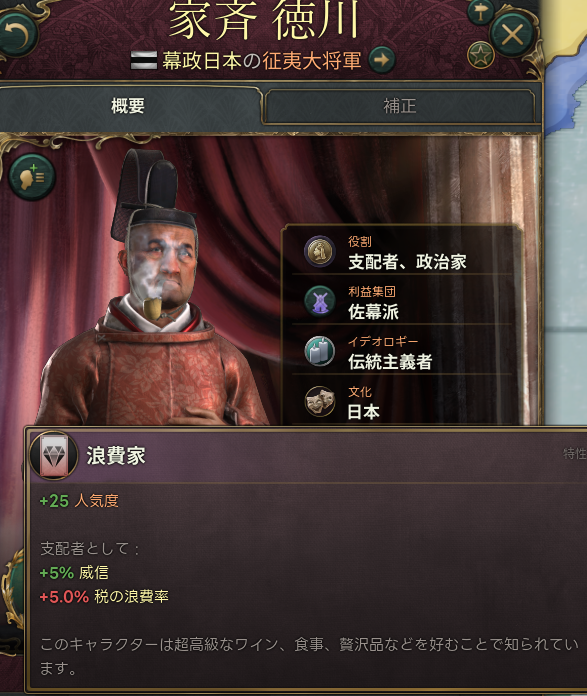This screenshot has width=587, height=696.
Task: Click the culture theater masks icon
Action: [x=320, y=402]
